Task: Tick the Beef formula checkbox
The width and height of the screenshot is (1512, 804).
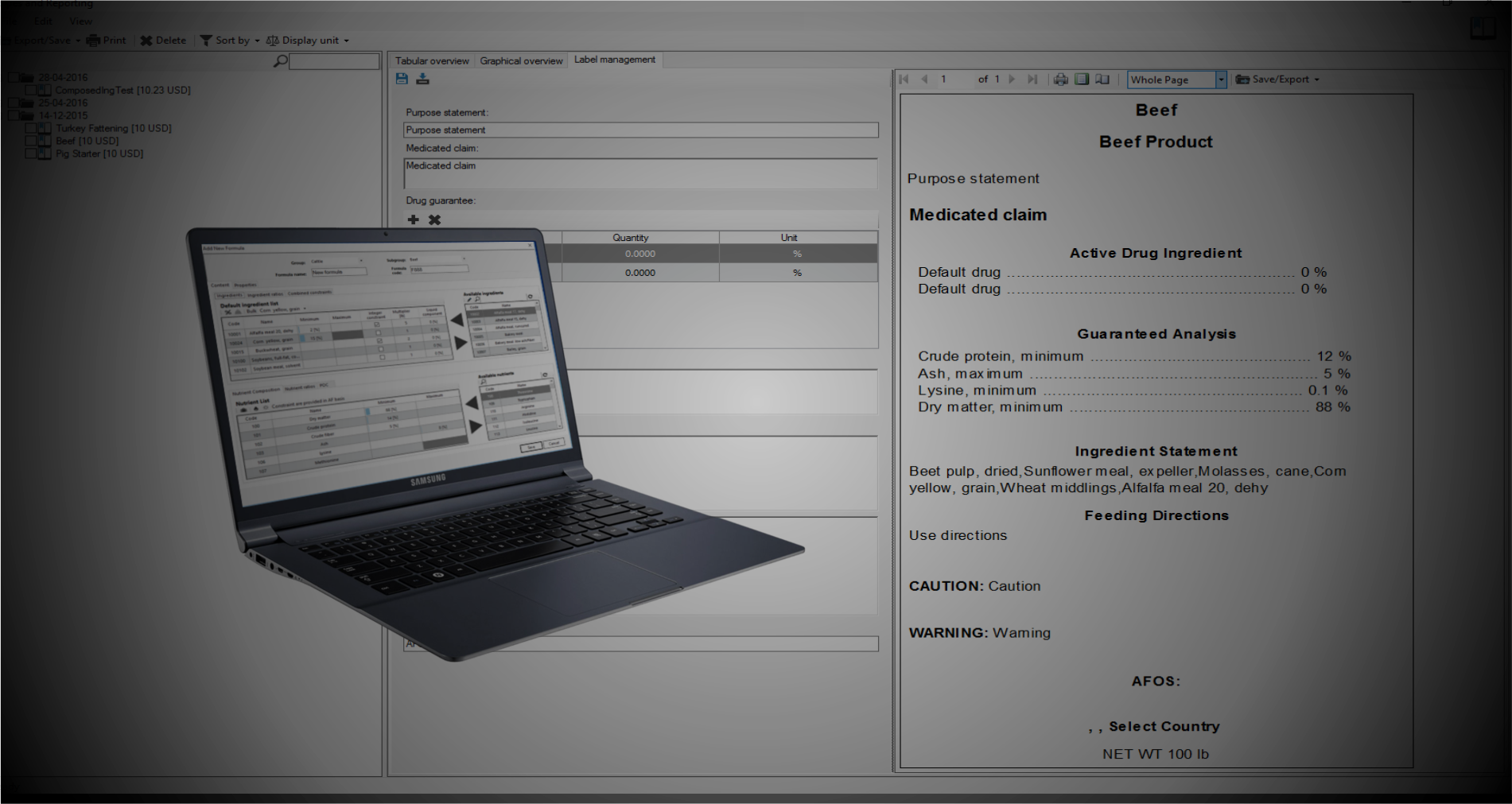Action: [31, 142]
